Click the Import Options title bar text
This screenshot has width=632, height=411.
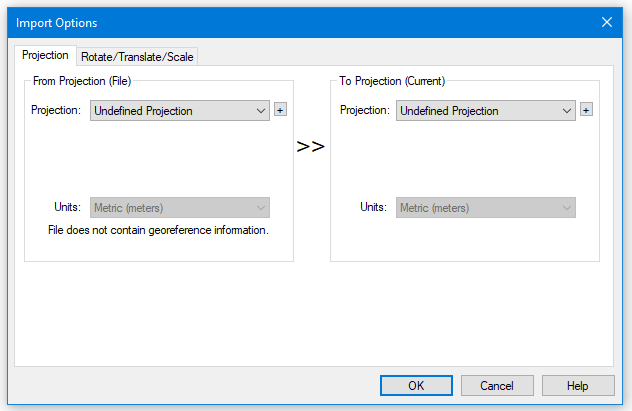56,23
